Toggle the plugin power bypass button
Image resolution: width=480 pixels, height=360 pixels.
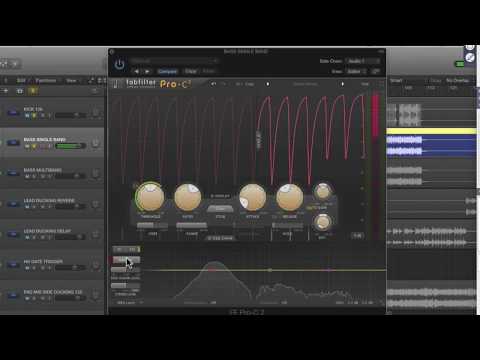click(x=119, y=64)
